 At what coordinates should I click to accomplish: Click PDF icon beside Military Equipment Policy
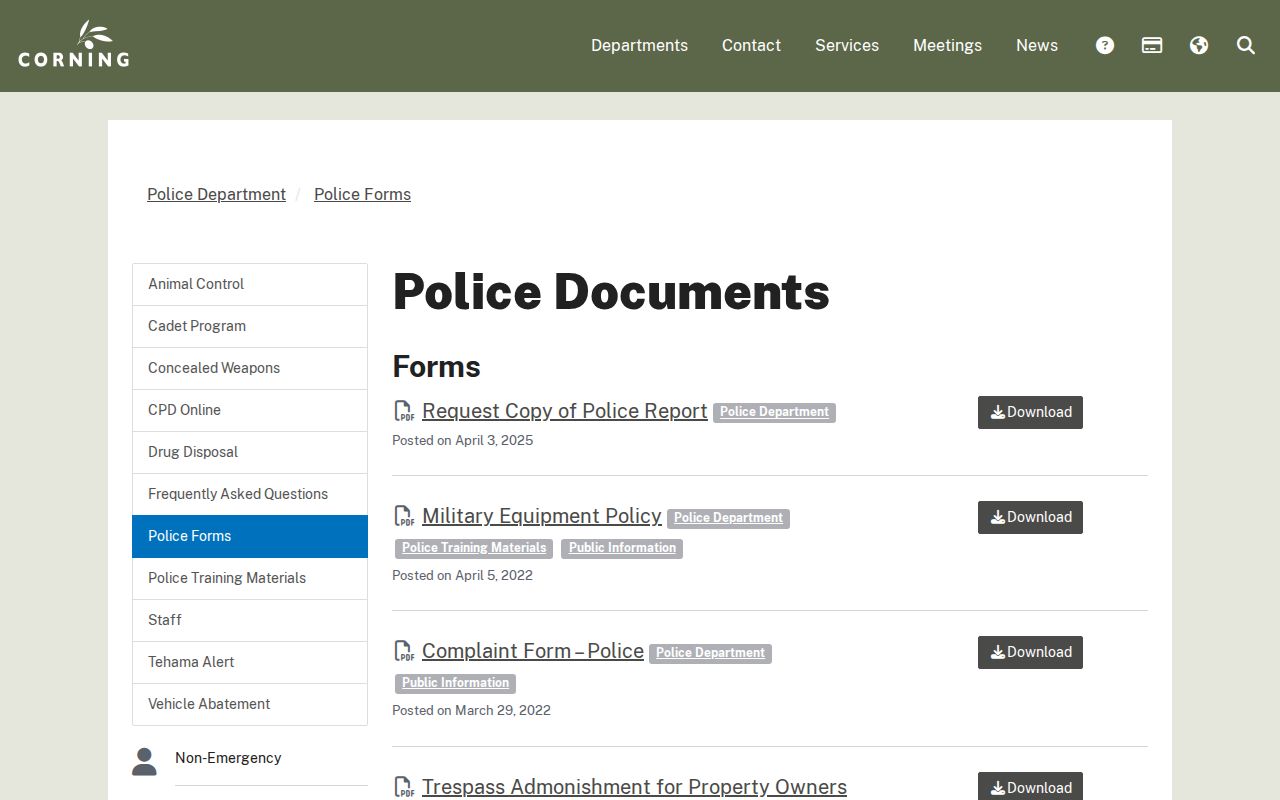point(404,516)
